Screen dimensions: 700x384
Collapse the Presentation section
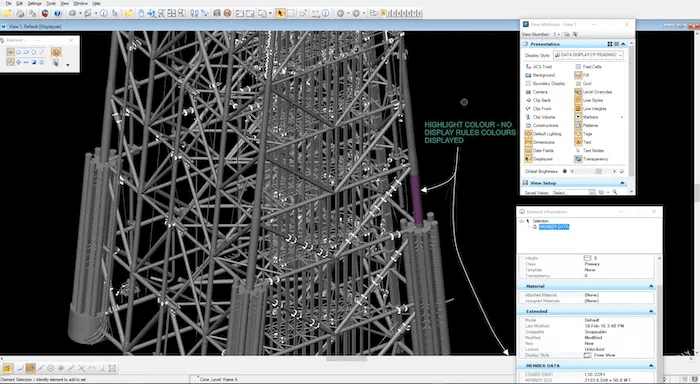click(623, 44)
